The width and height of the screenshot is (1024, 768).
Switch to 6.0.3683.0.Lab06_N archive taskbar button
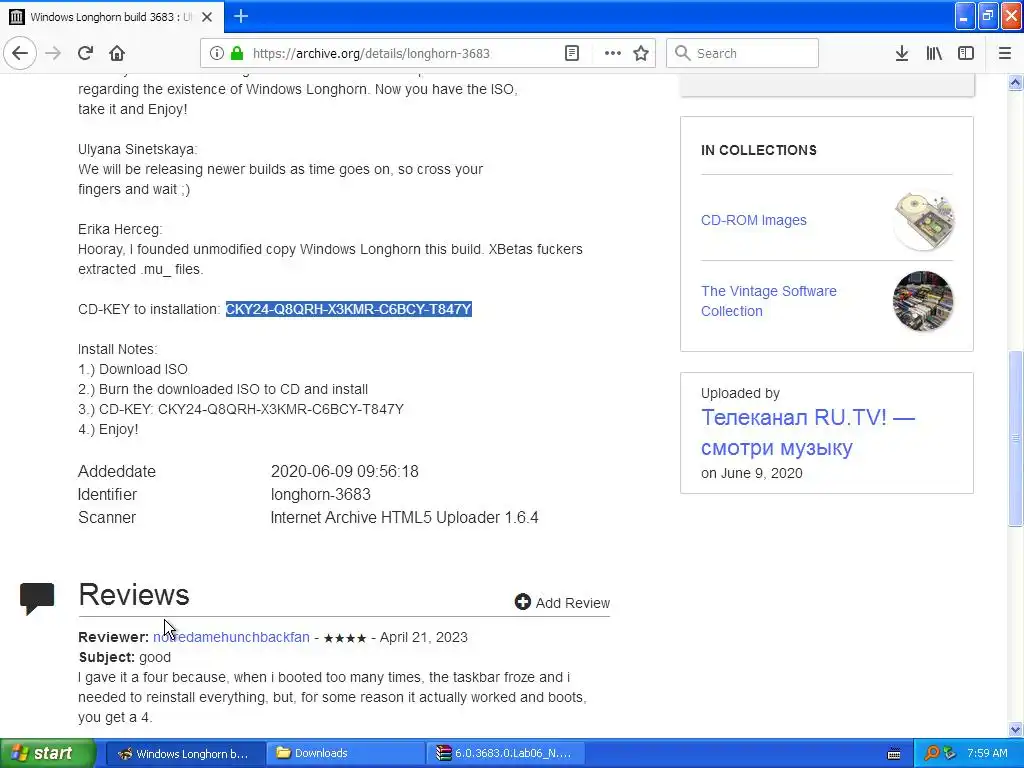tap(505, 753)
